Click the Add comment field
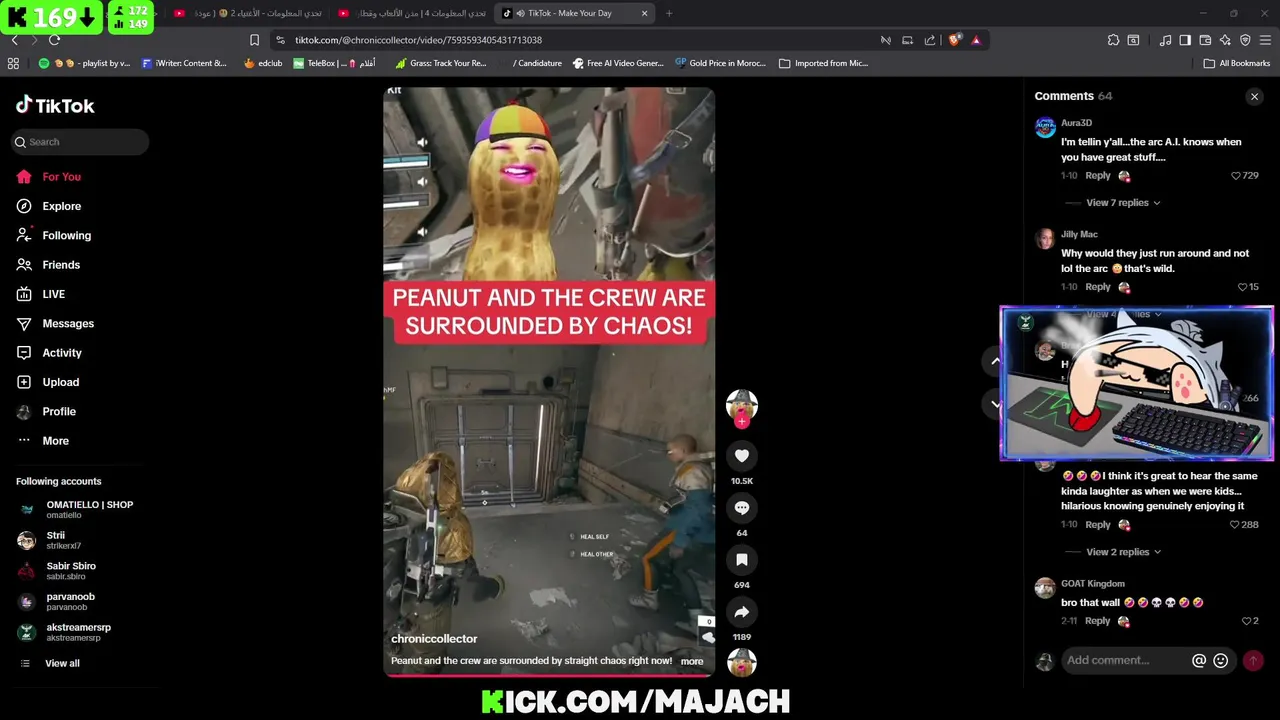The height and width of the screenshot is (720, 1280). coord(1126,660)
